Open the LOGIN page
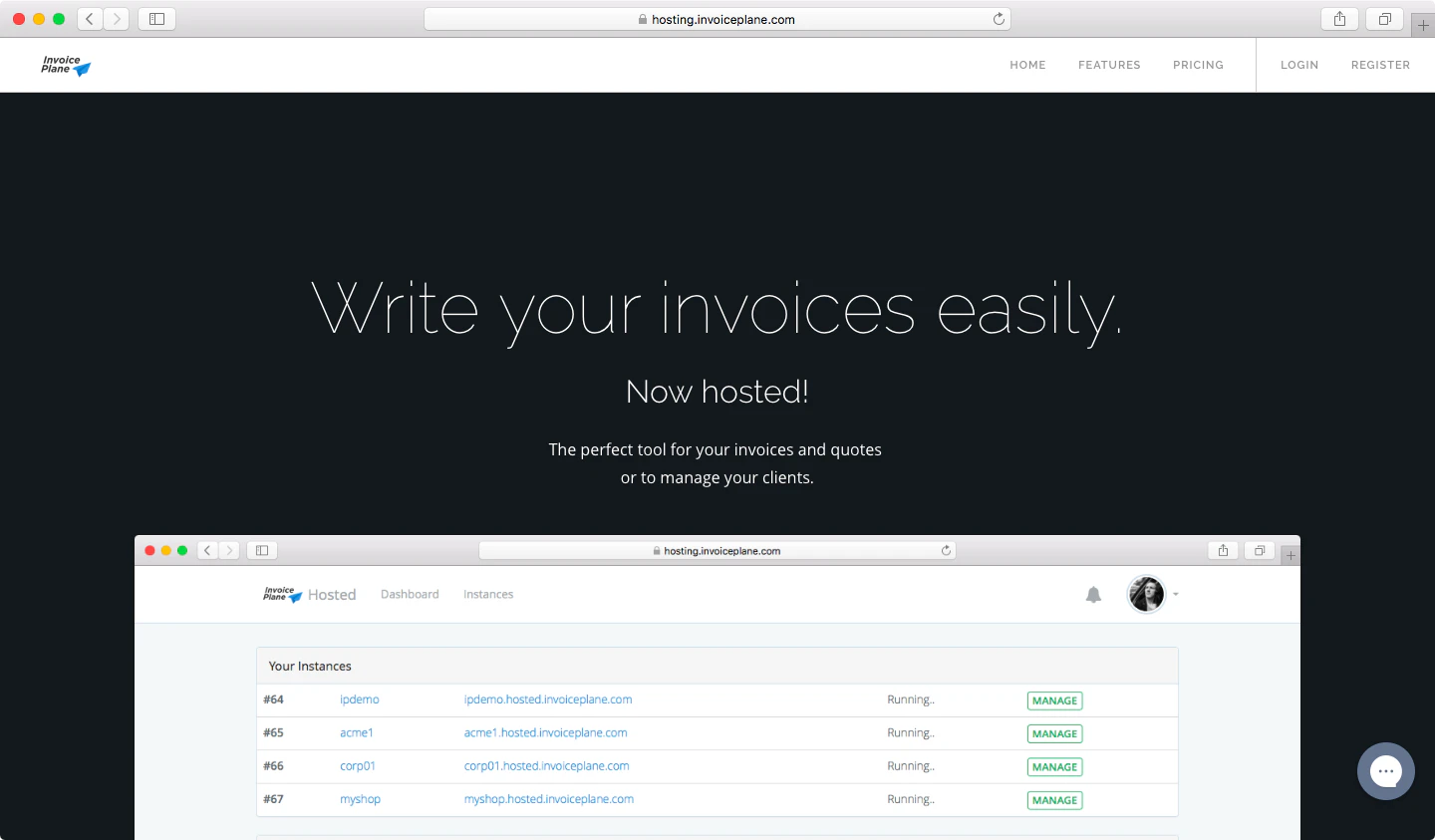1435x840 pixels. [x=1299, y=65]
